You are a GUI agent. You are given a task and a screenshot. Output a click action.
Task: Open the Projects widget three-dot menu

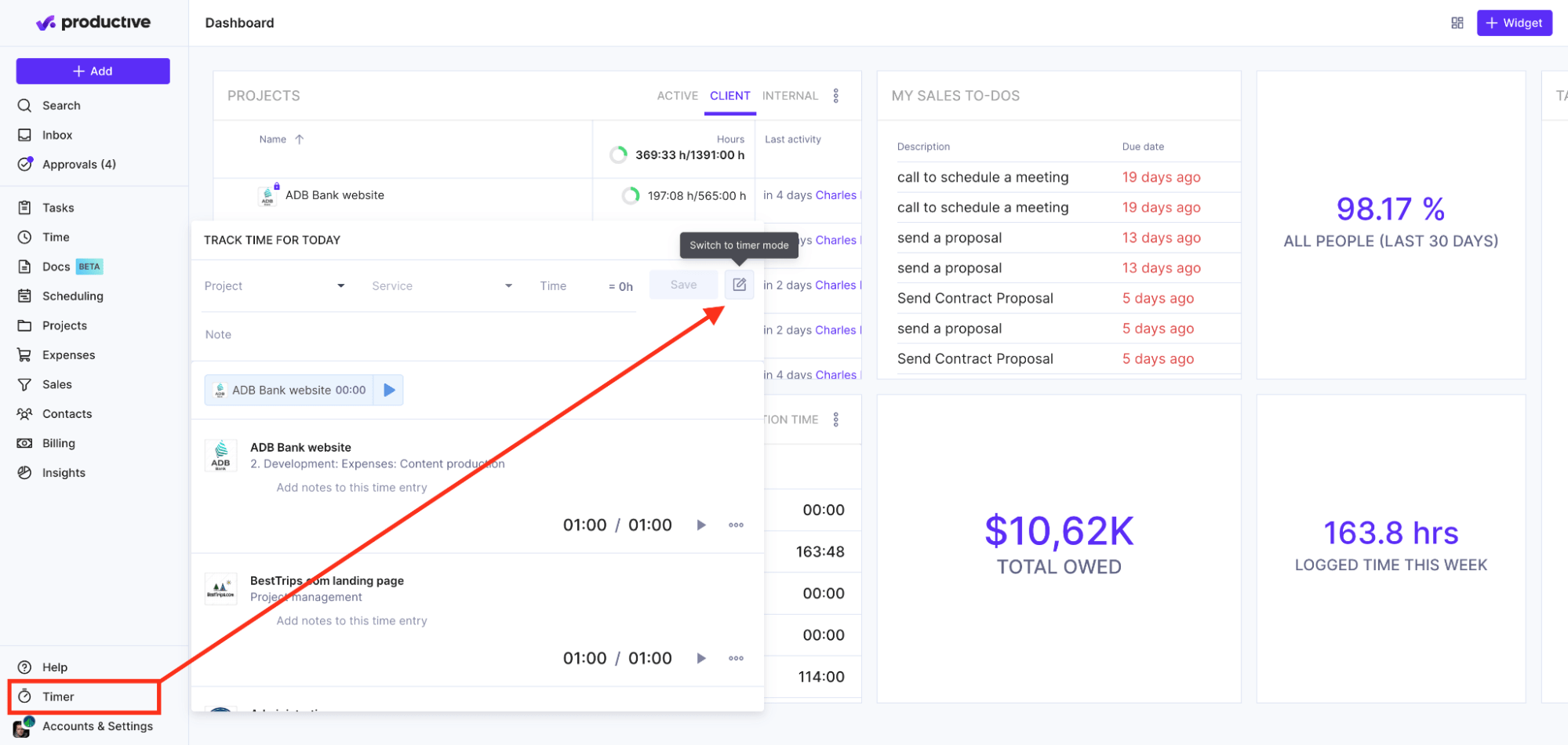835,96
